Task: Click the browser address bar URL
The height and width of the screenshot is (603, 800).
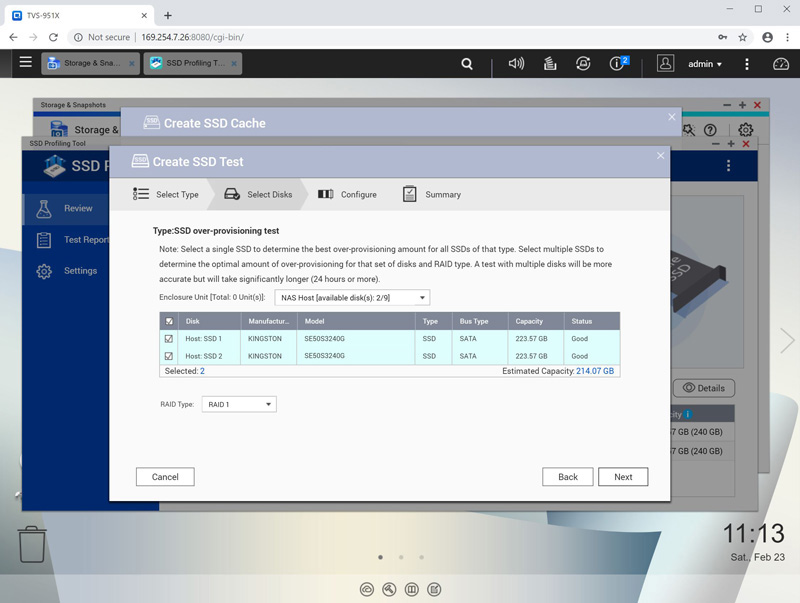Action: [x=192, y=37]
